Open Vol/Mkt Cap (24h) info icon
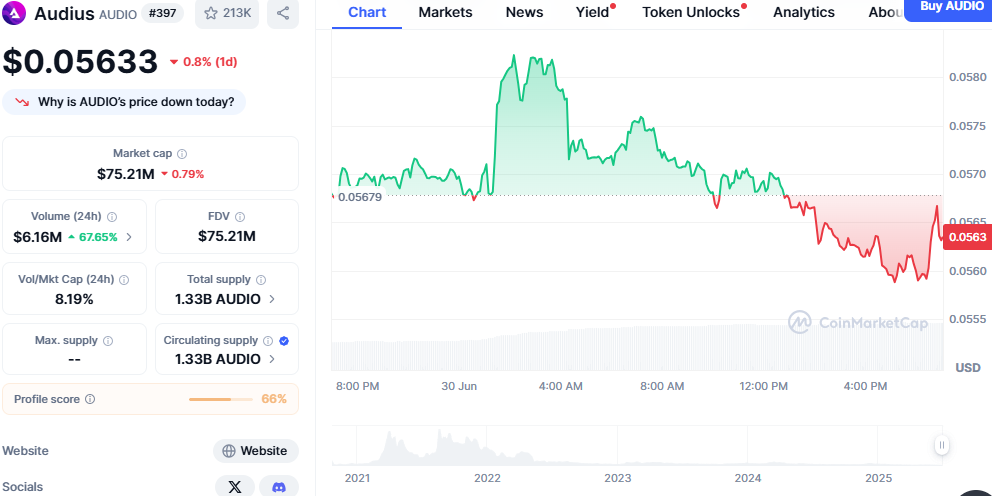The width and height of the screenshot is (992, 496). (x=124, y=280)
